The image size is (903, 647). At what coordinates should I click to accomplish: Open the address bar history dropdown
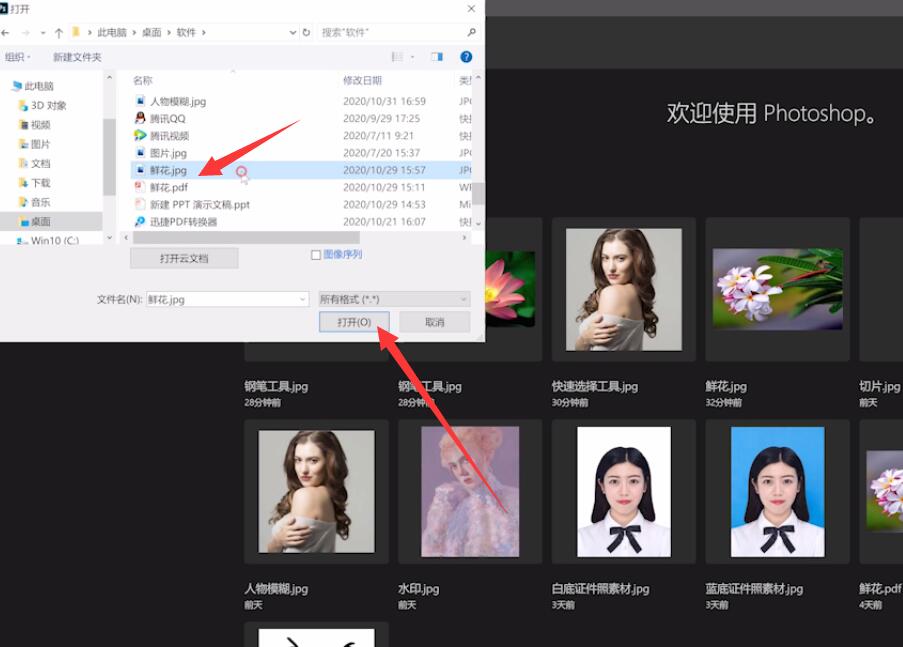coord(293,33)
